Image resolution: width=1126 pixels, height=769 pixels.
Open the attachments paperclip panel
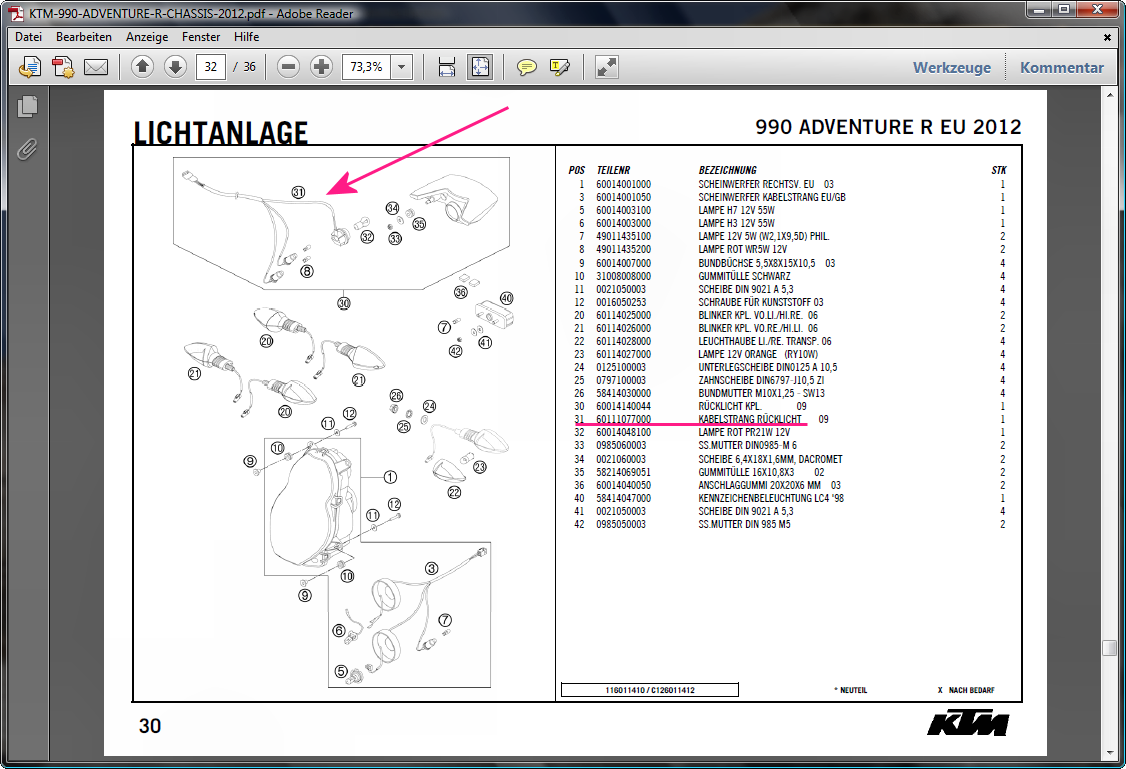tap(27, 149)
